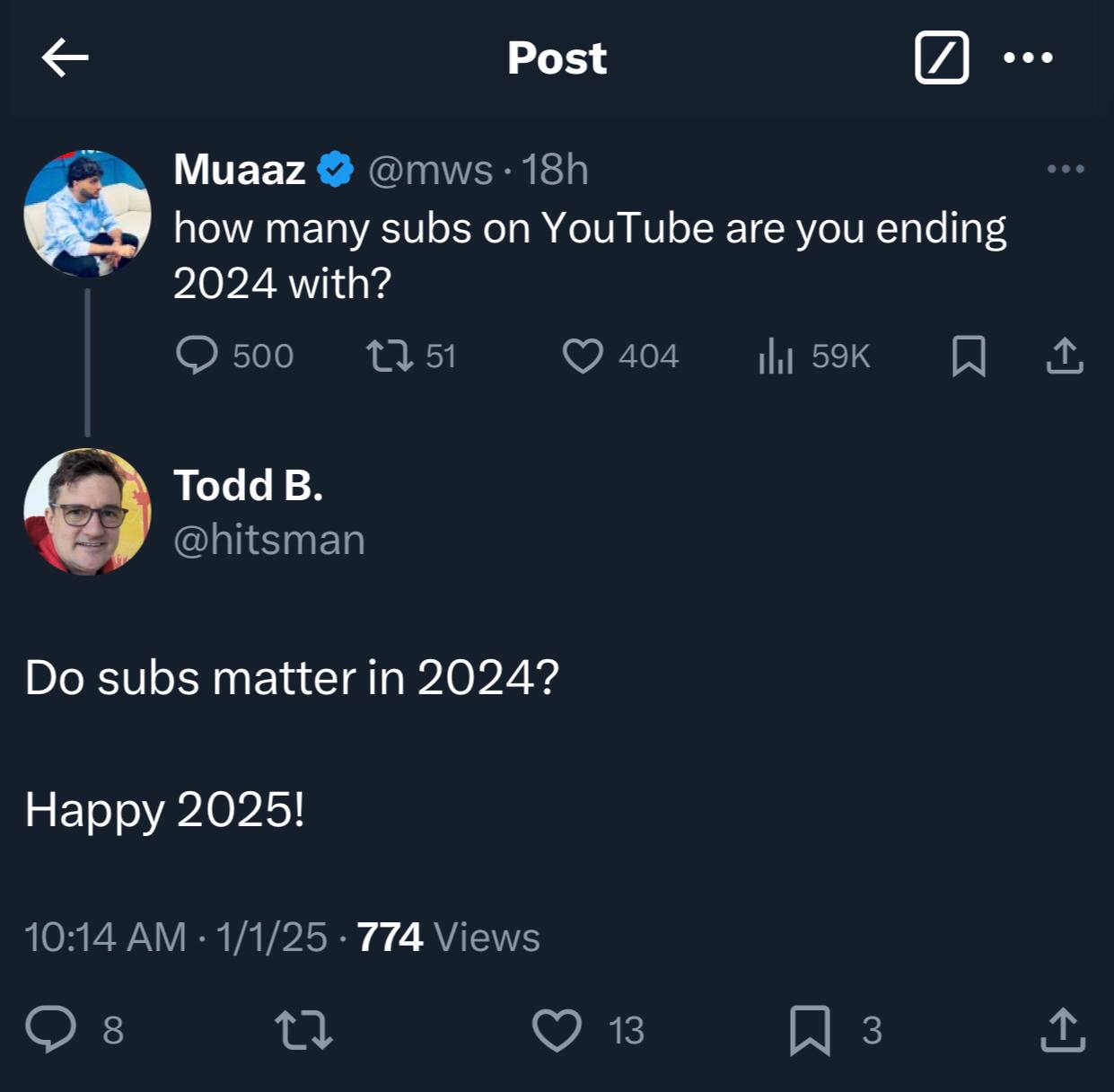Click the reply icon on Muaaz's post
The height and width of the screenshot is (1092, 1114).
199,356
